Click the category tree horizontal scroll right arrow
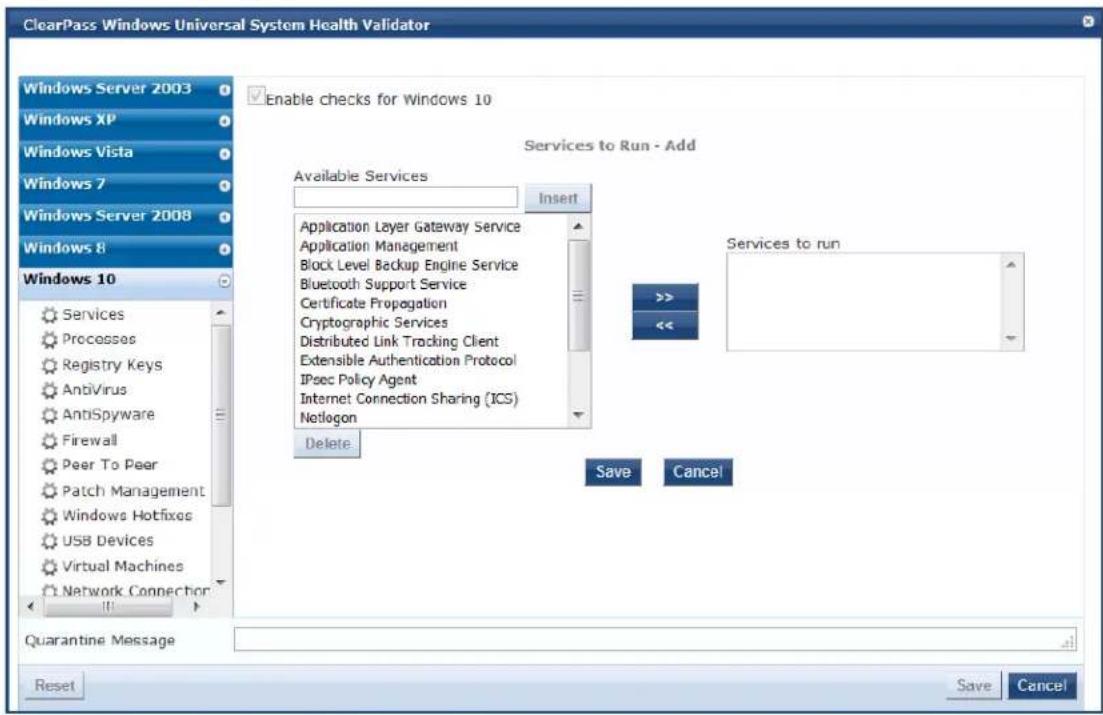The height and width of the screenshot is (715, 1103). [x=197, y=606]
